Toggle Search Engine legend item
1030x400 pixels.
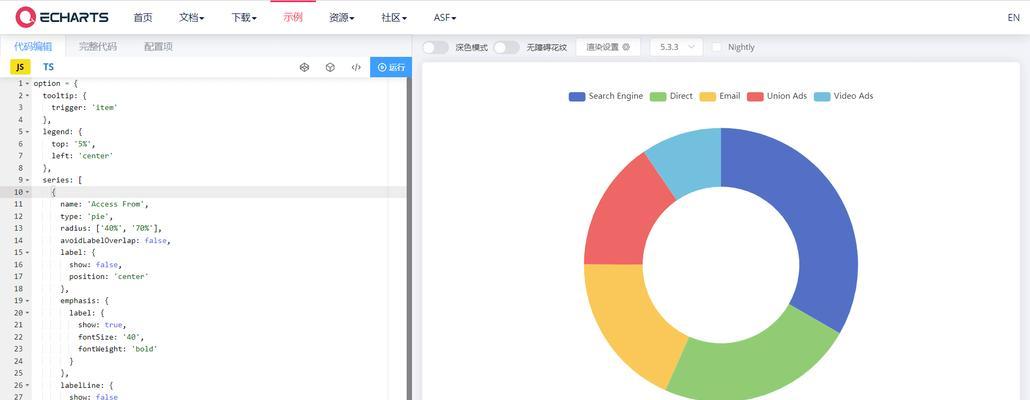(x=606, y=96)
